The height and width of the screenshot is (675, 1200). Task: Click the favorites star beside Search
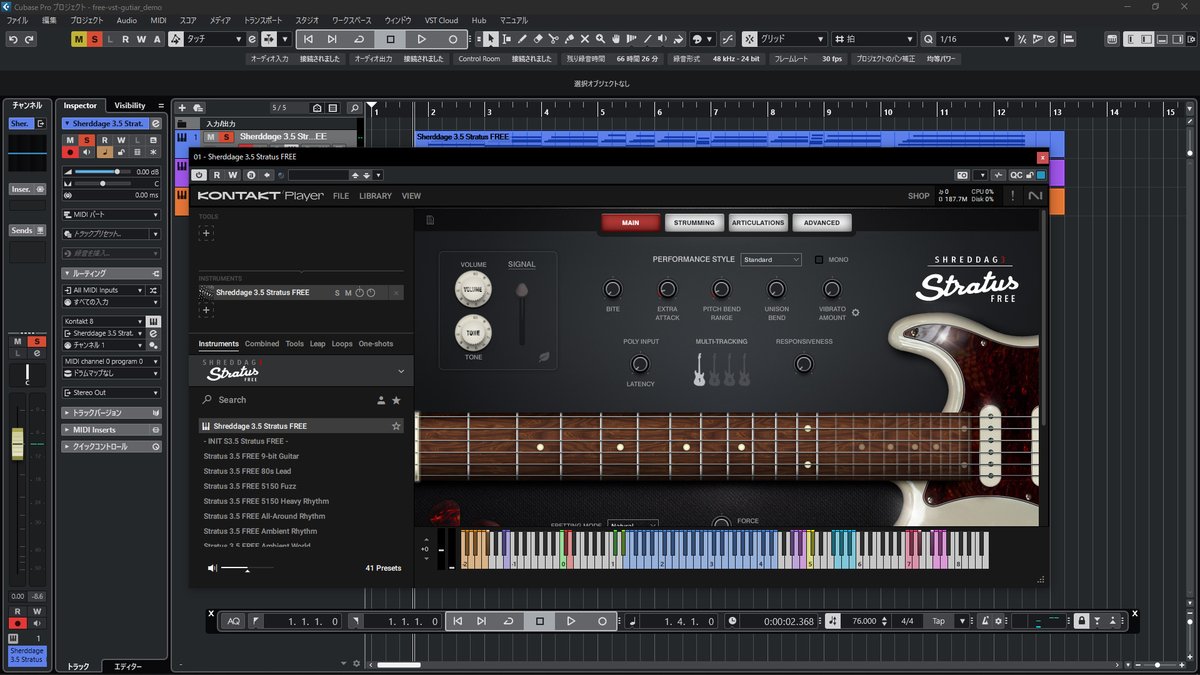[396, 400]
